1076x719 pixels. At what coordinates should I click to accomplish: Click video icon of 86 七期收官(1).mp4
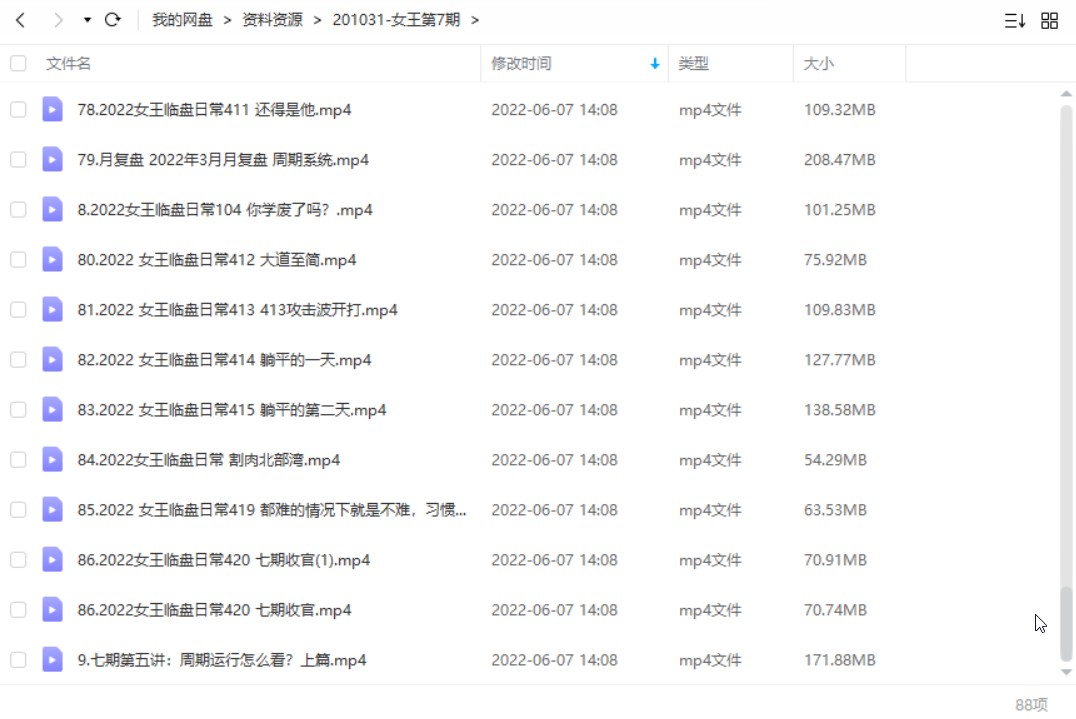pos(52,560)
